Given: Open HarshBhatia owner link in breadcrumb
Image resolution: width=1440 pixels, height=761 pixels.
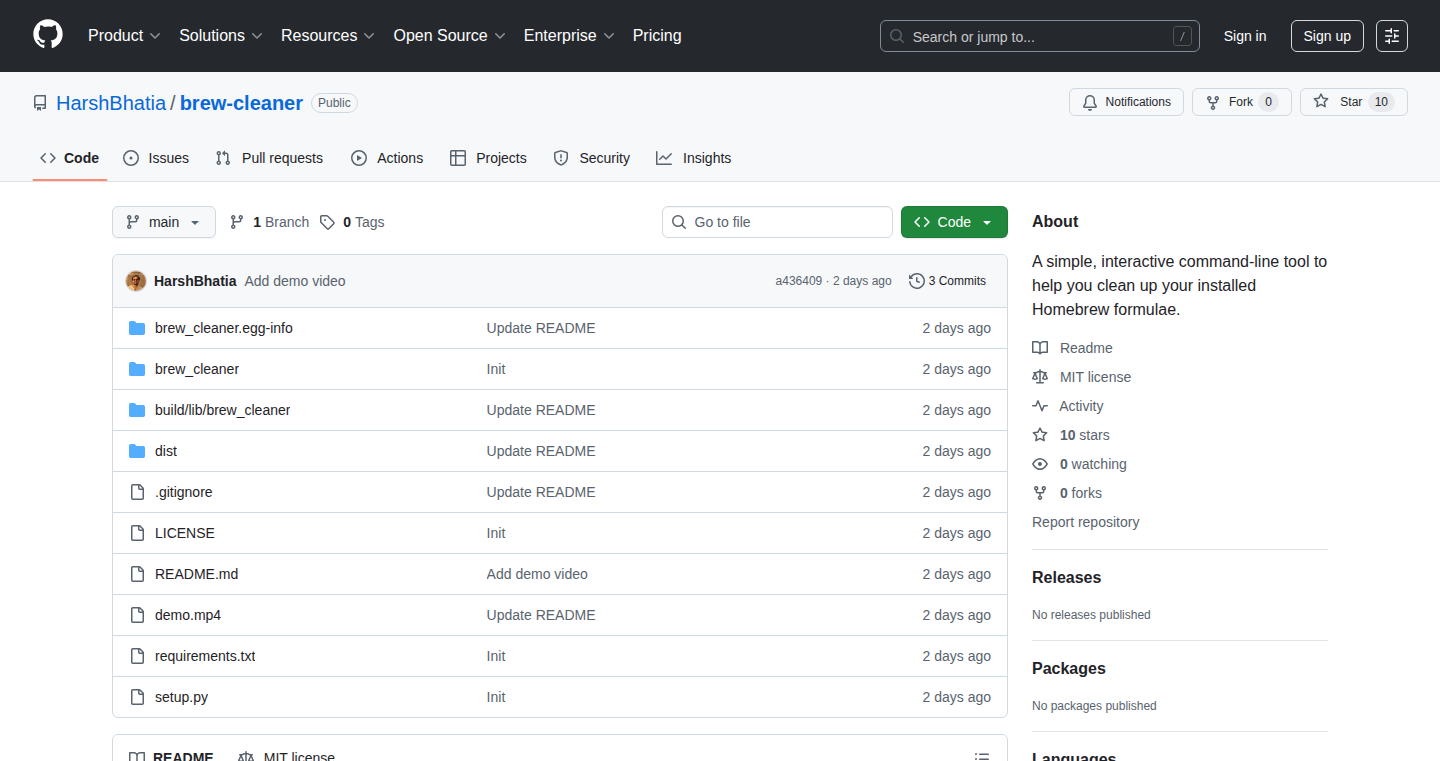Looking at the screenshot, I should click(x=111, y=103).
